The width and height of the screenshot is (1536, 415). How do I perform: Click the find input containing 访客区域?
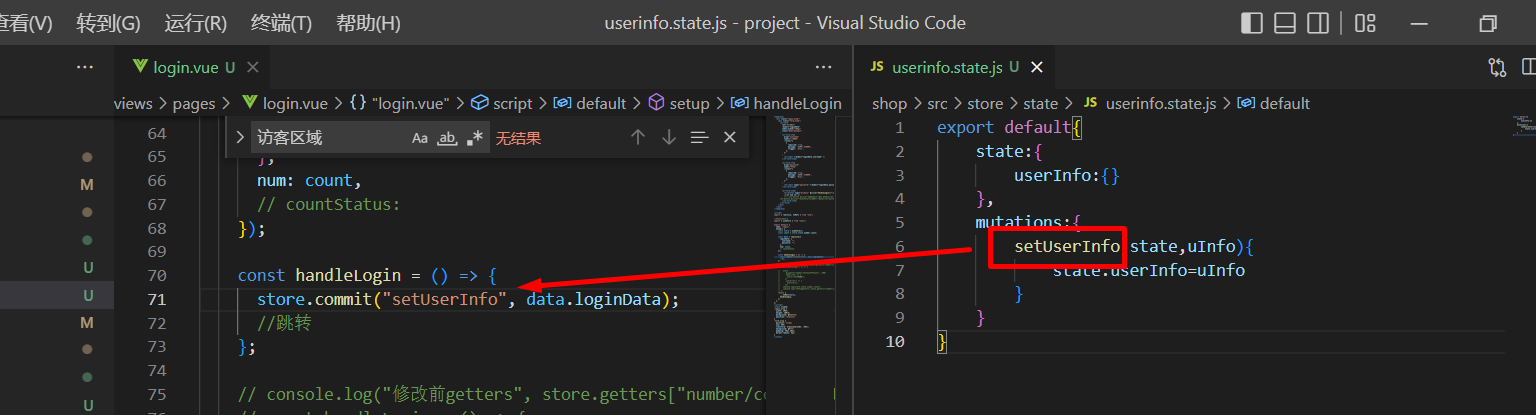[325, 138]
